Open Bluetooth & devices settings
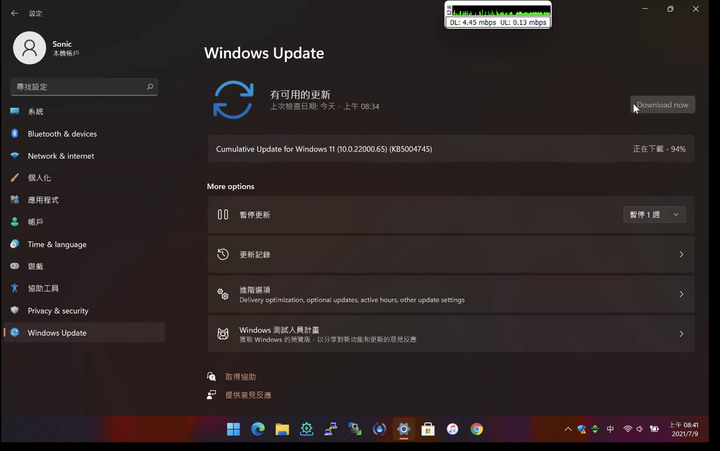 tap(84, 134)
